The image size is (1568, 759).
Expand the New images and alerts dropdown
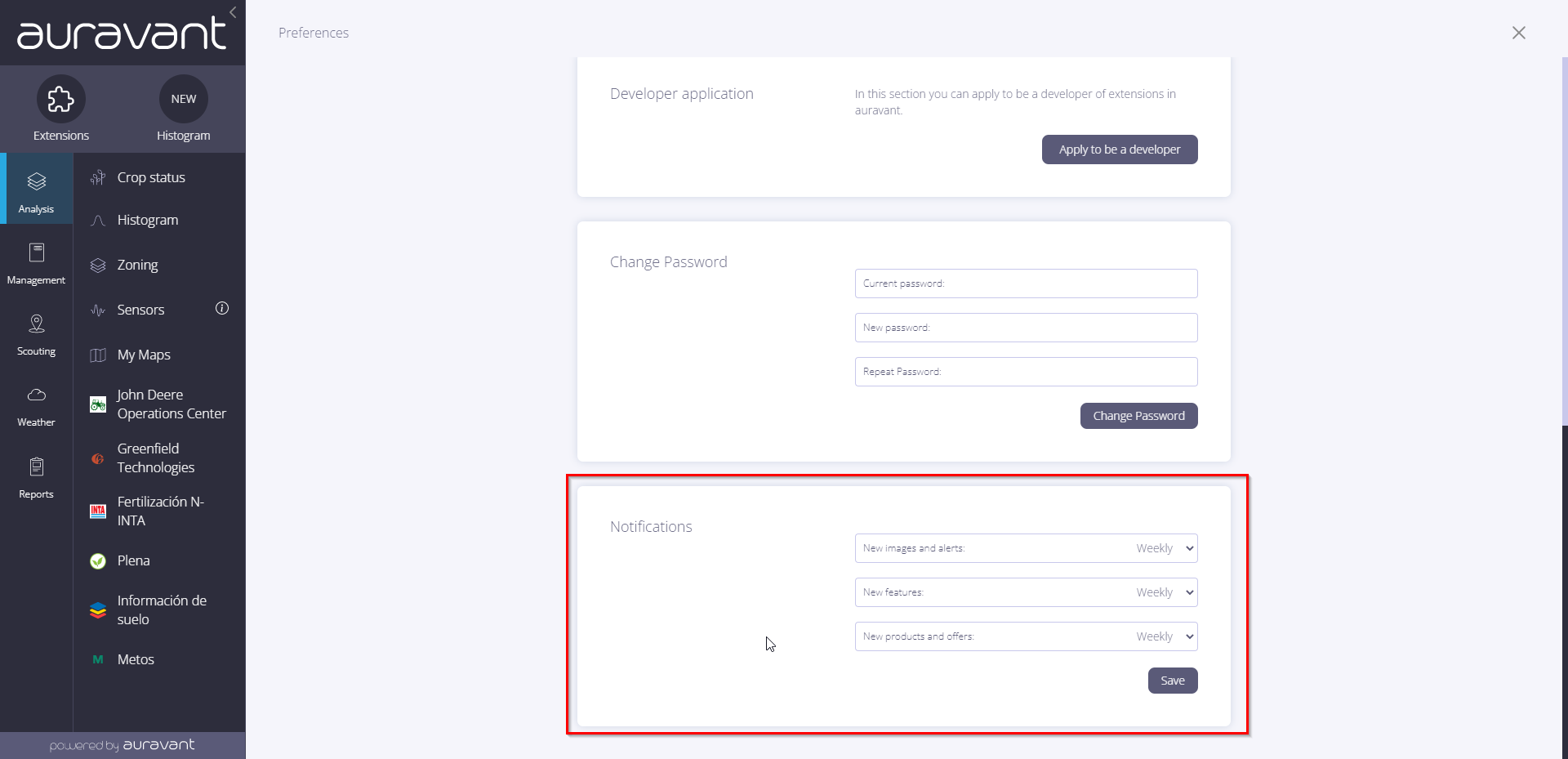pos(1026,548)
